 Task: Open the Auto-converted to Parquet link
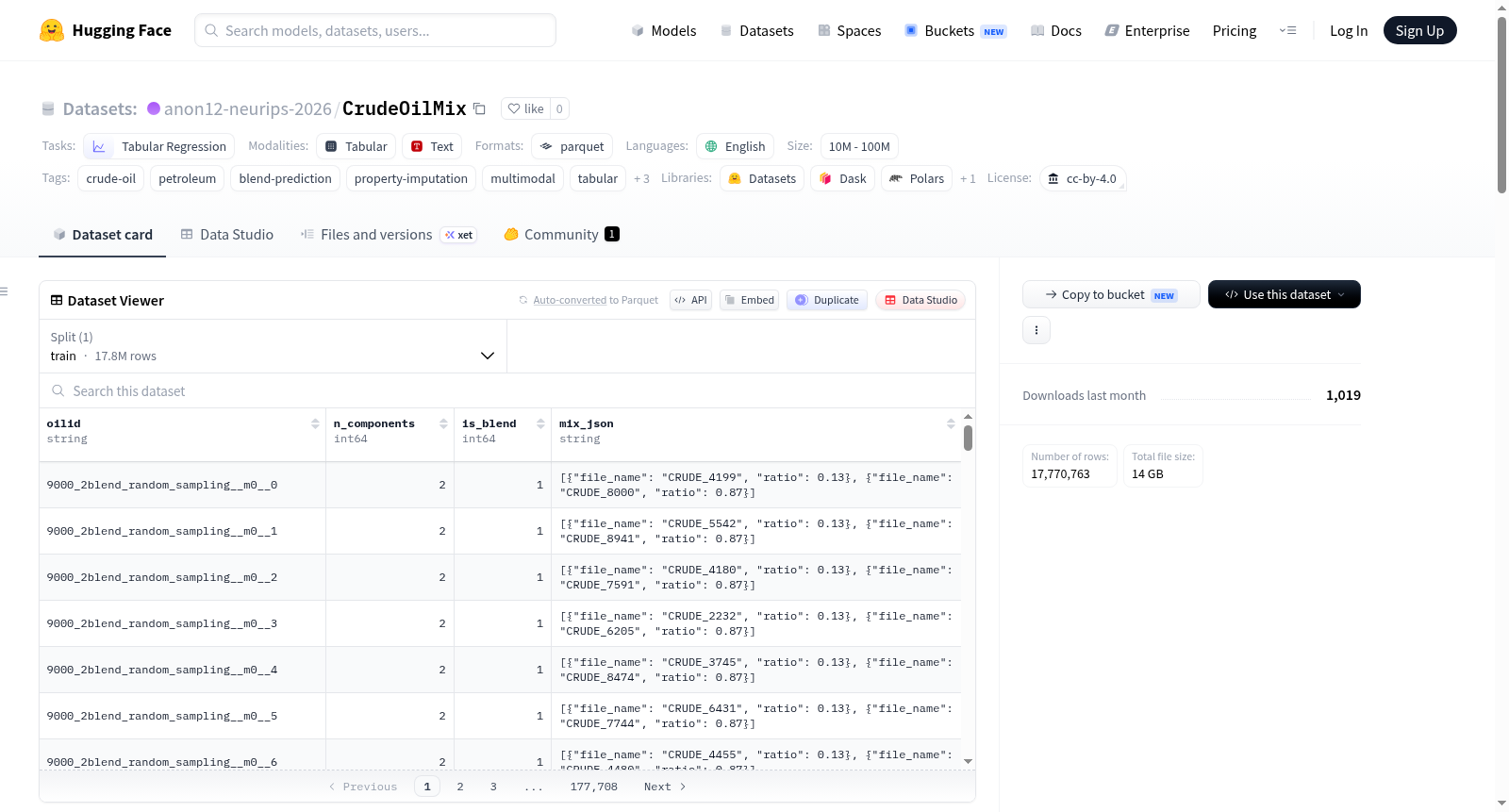coord(570,300)
